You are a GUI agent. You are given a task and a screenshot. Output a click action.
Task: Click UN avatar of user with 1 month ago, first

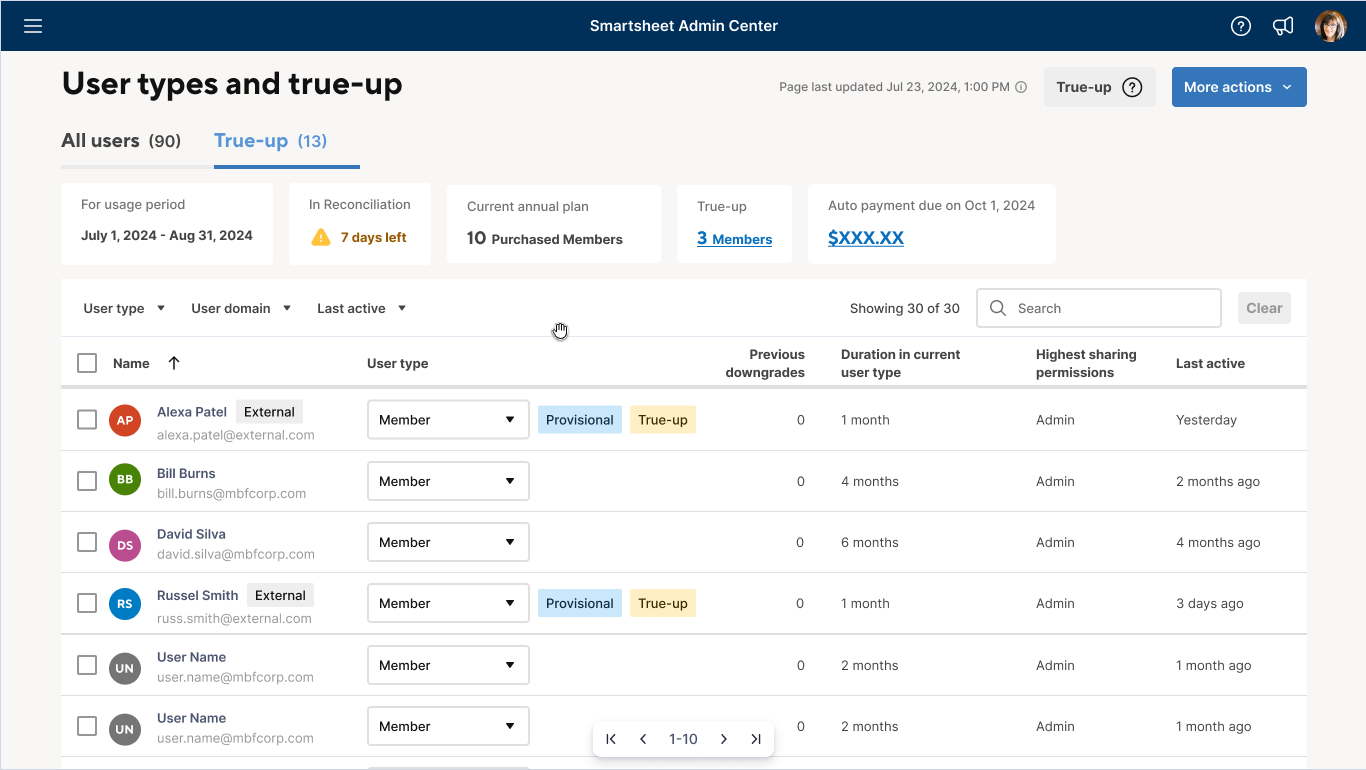pyautogui.click(x=124, y=668)
